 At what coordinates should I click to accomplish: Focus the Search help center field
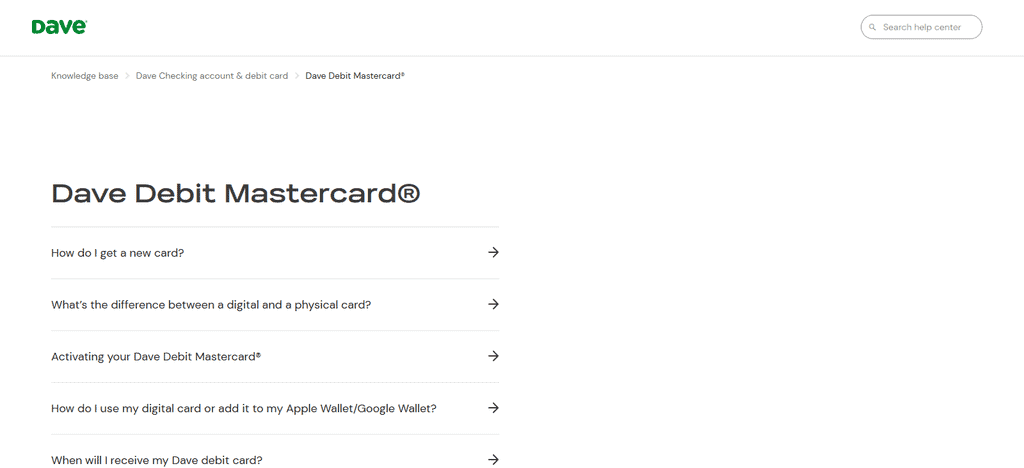click(x=921, y=27)
